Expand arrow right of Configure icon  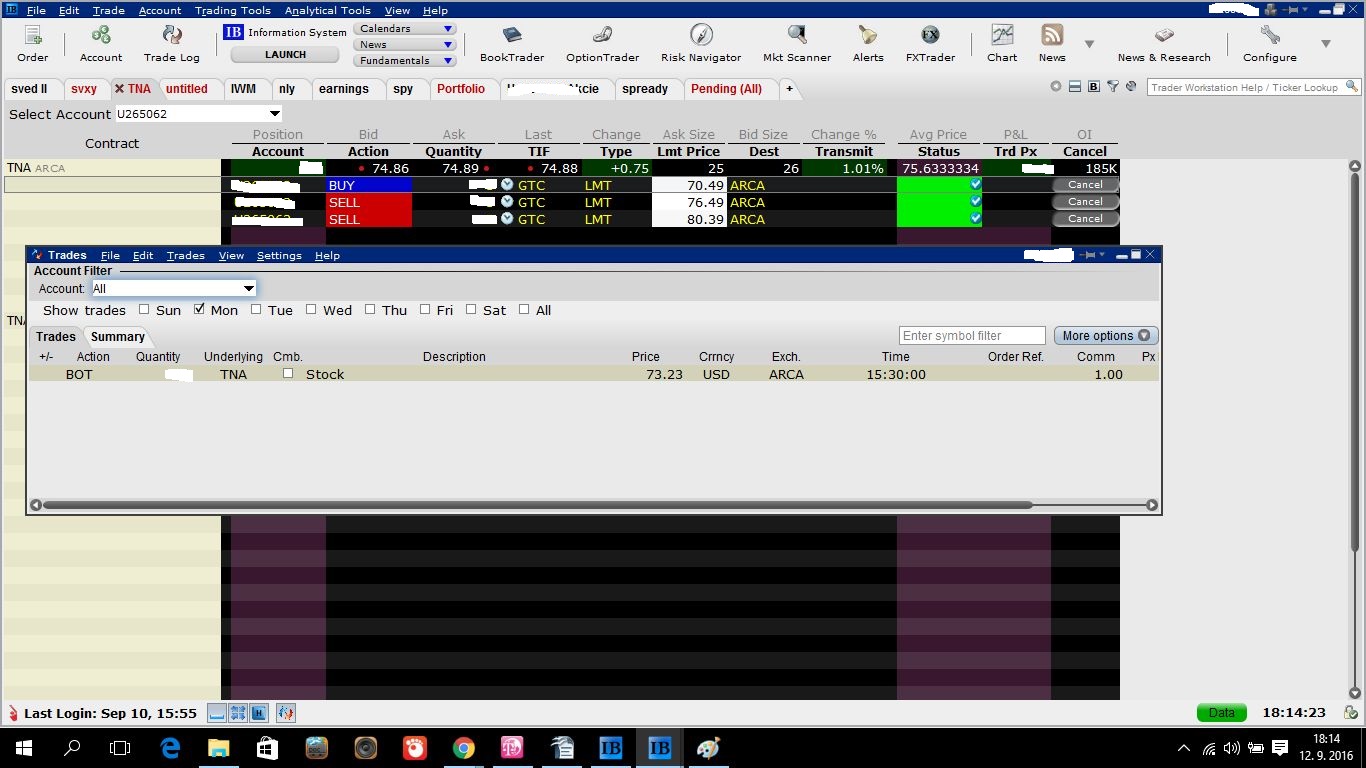1325,44
